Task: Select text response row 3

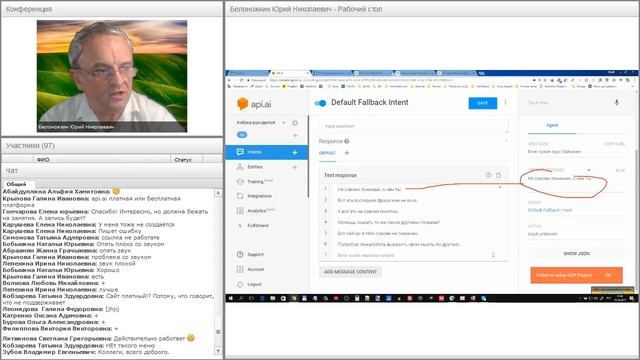Action: [413, 211]
